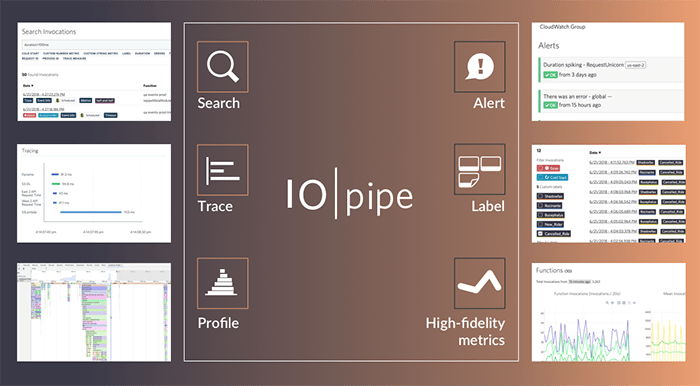
Task: Open the Duration spiking - RequestUnicorn alert
Action: click(583, 65)
